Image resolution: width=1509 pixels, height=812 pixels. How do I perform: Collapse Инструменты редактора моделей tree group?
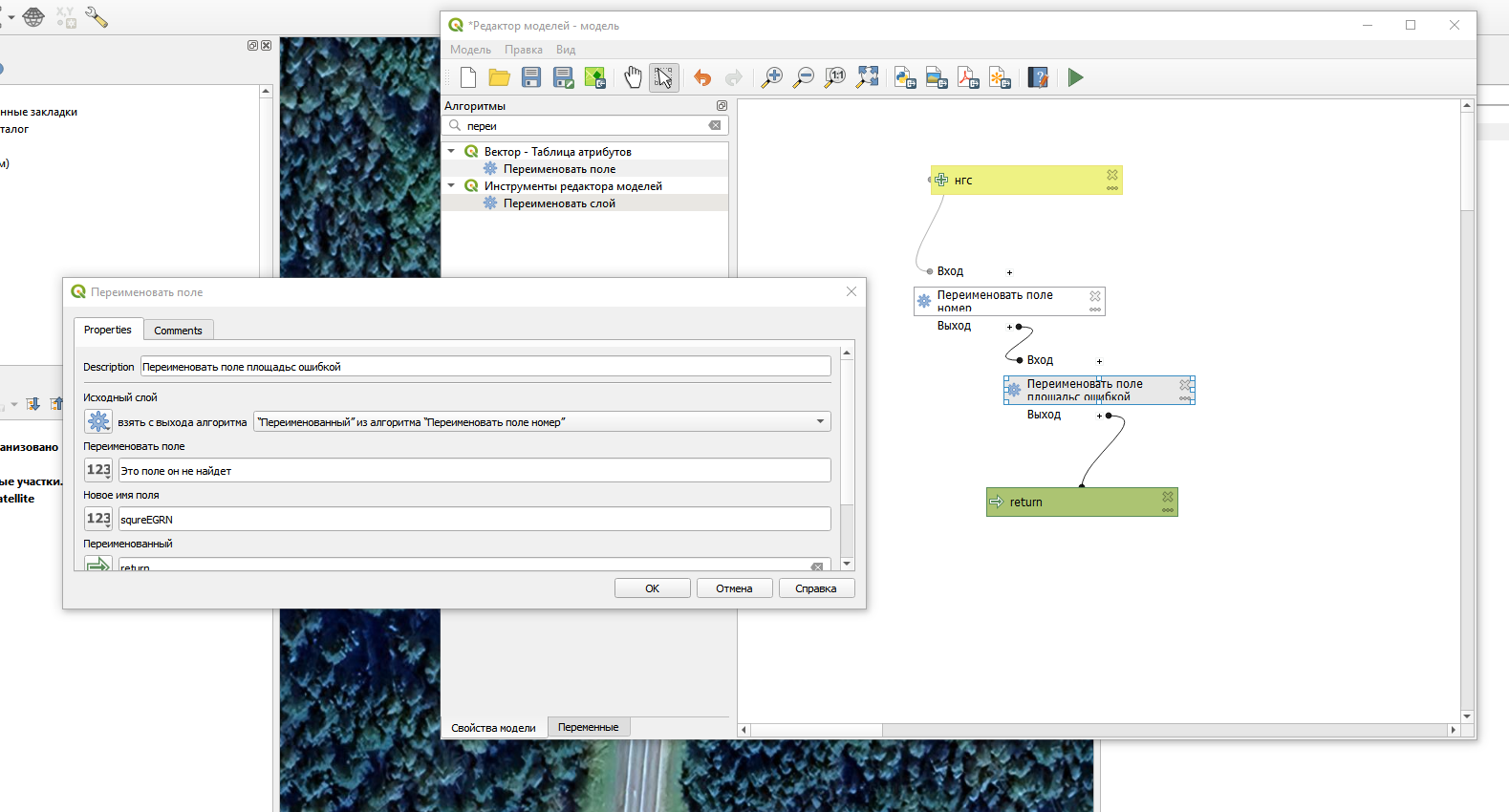click(x=451, y=185)
